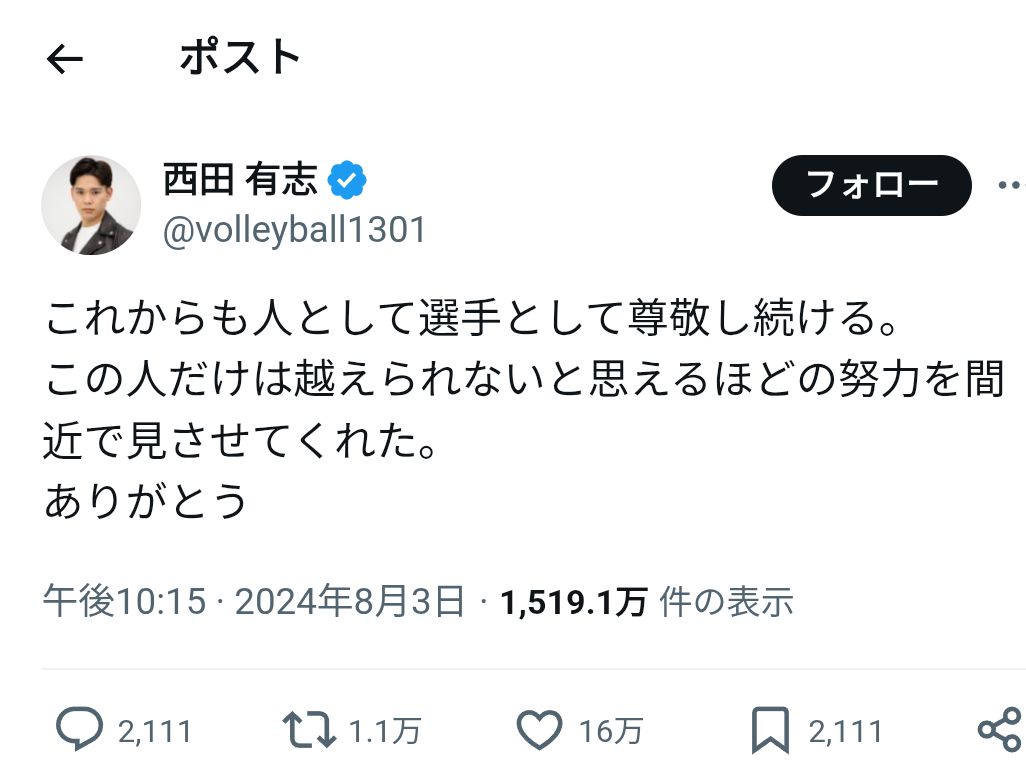Click the blue verified badge
The width and height of the screenshot is (1026, 774).
point(347,180)
